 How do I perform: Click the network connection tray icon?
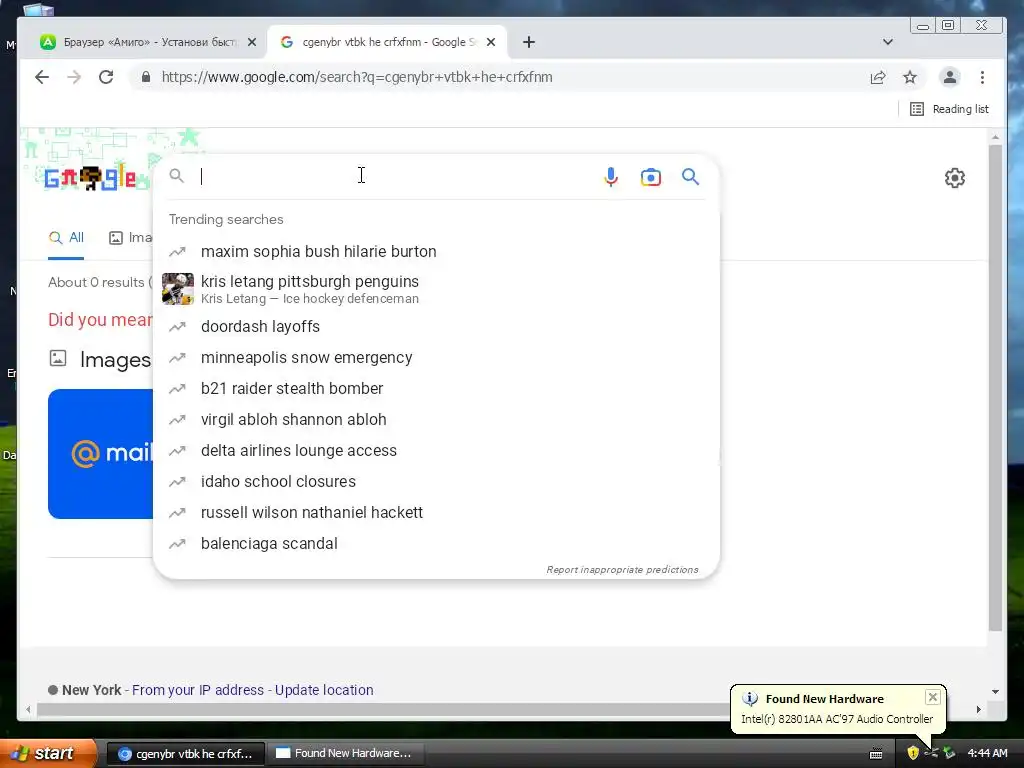click(x=931, y=753)
